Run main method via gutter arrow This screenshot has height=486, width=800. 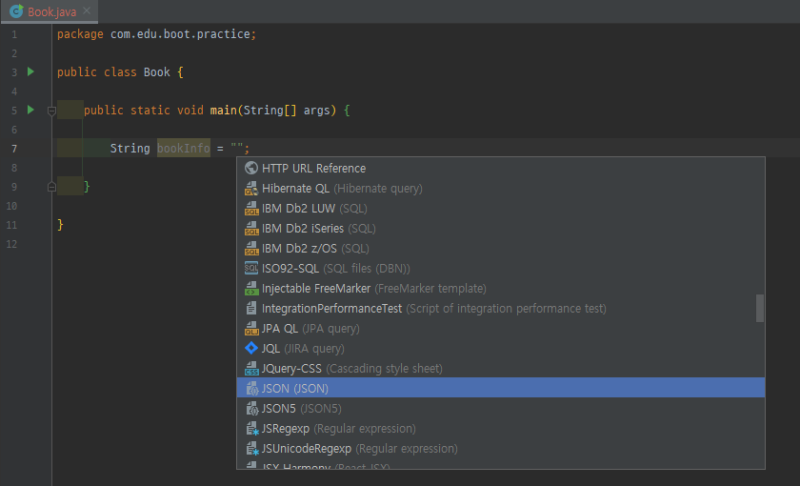[31, 110]
